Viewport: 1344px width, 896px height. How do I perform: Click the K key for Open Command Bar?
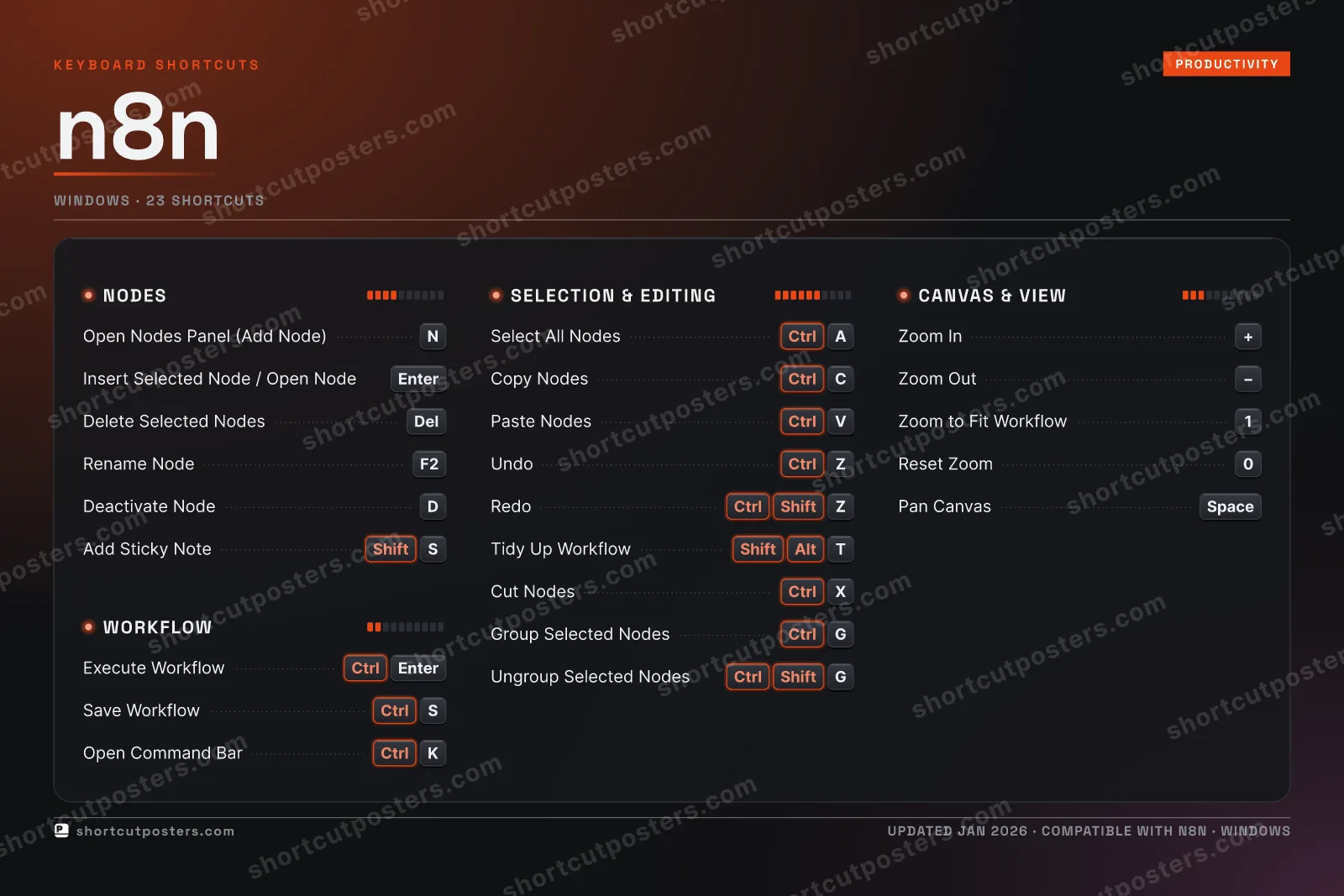[433, 753]
